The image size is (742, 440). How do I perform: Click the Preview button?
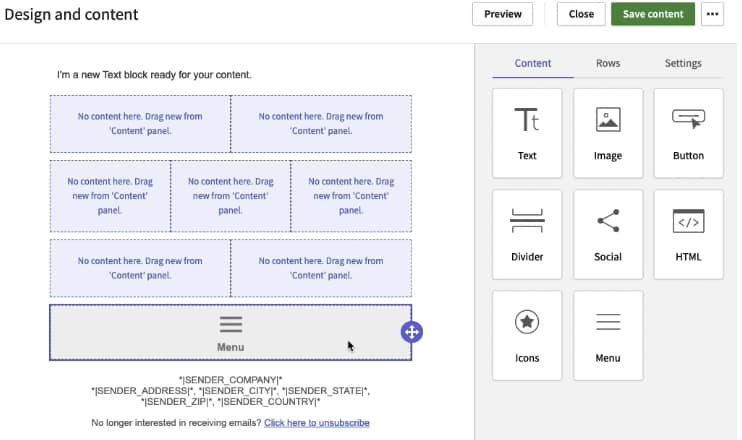pyautogui.click(x=502, y=14)
